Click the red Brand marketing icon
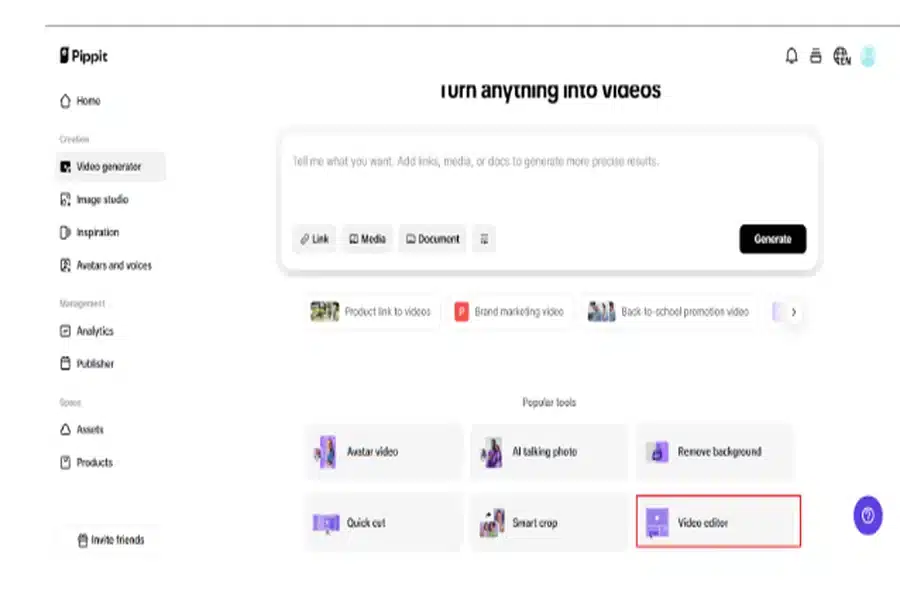The image size is (900, 600). (461, 312)
